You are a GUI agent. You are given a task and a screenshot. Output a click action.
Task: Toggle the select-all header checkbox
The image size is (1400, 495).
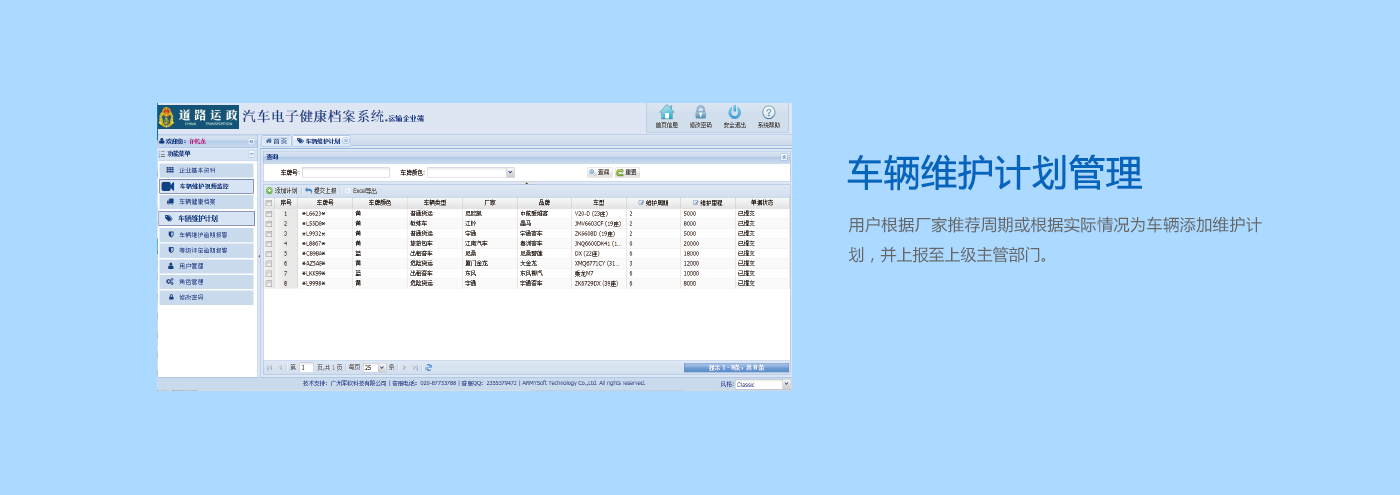268,203
